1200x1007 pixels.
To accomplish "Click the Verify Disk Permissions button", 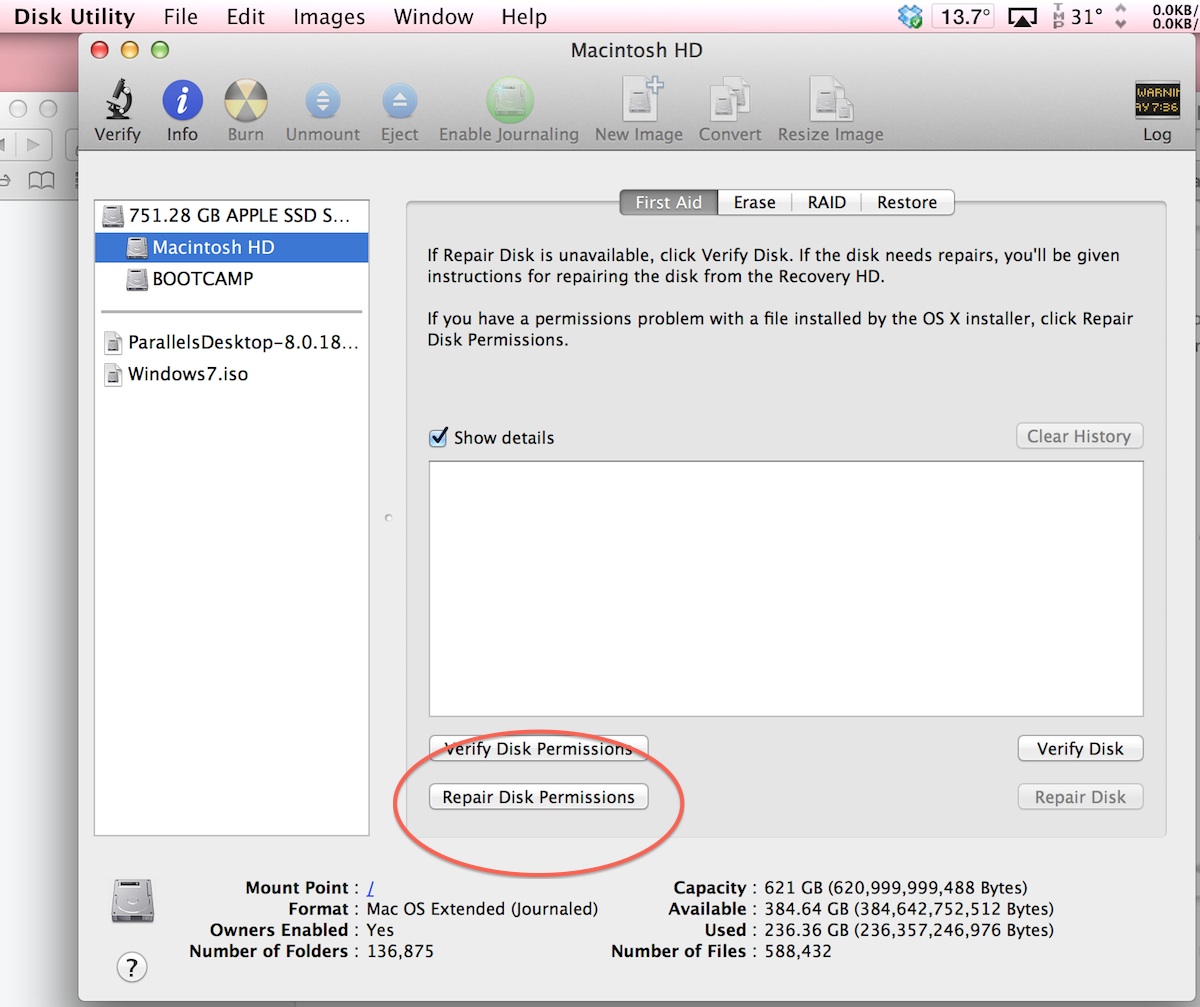I will (x=538, y=748).
